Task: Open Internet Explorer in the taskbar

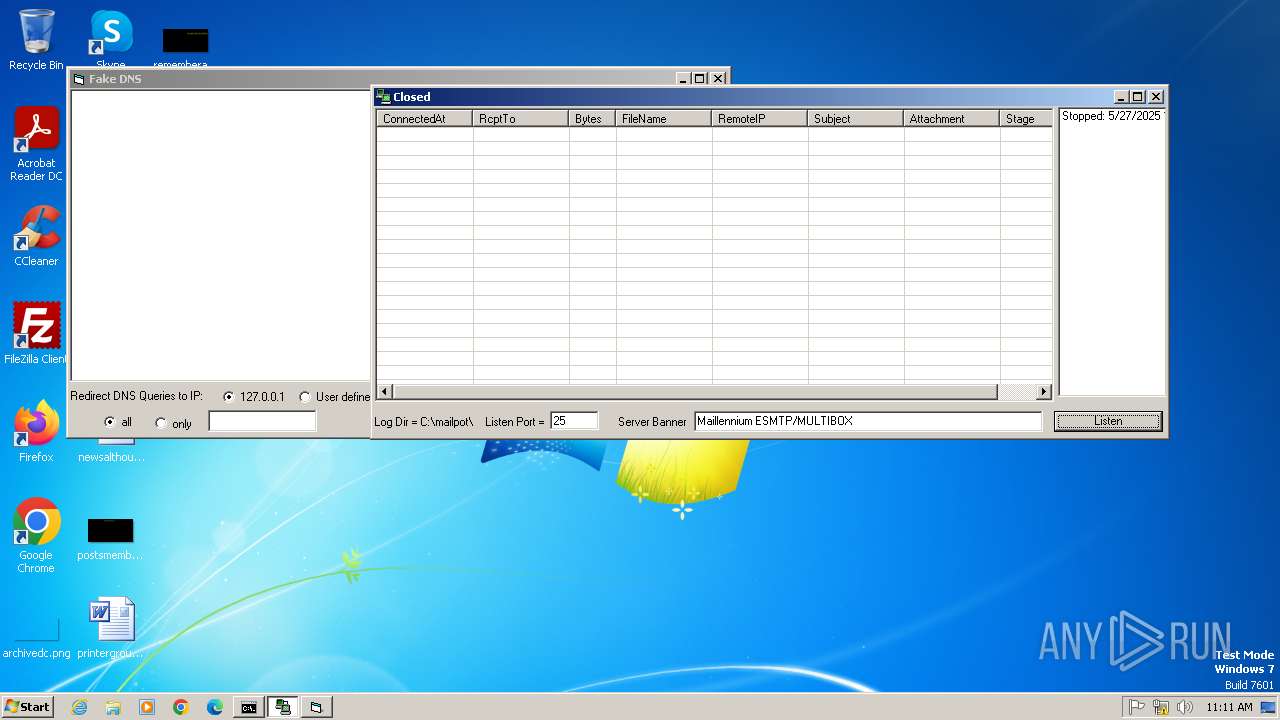Action: [x=79, y=707]
